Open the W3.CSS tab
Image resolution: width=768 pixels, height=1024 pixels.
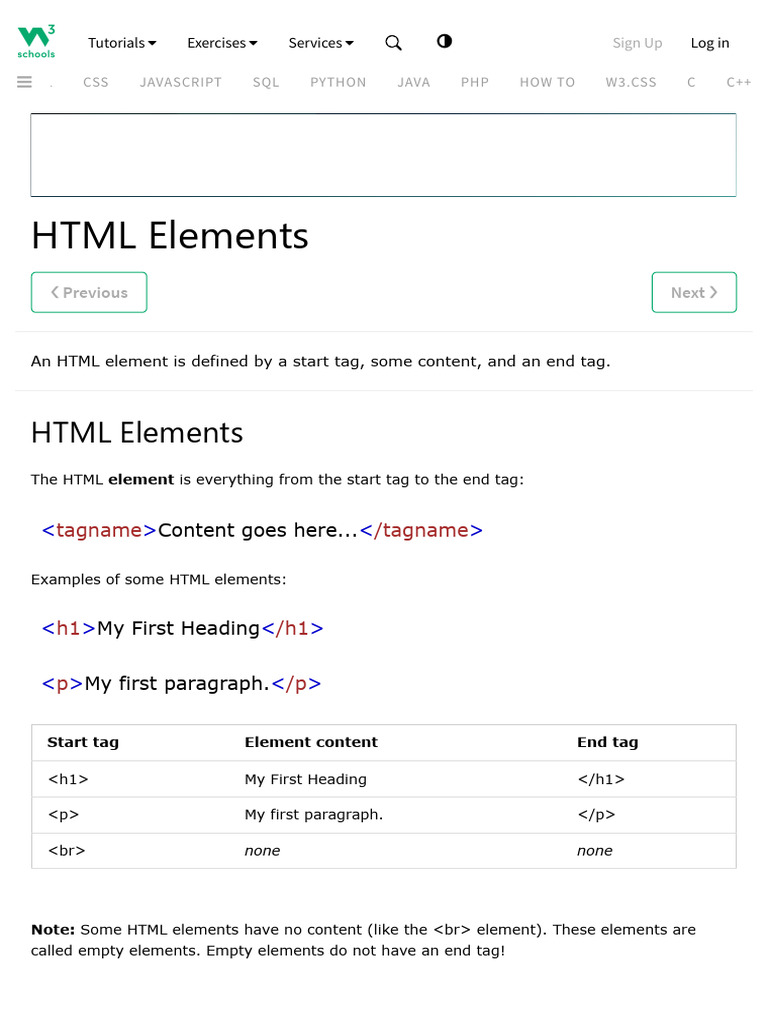point(631,82)
